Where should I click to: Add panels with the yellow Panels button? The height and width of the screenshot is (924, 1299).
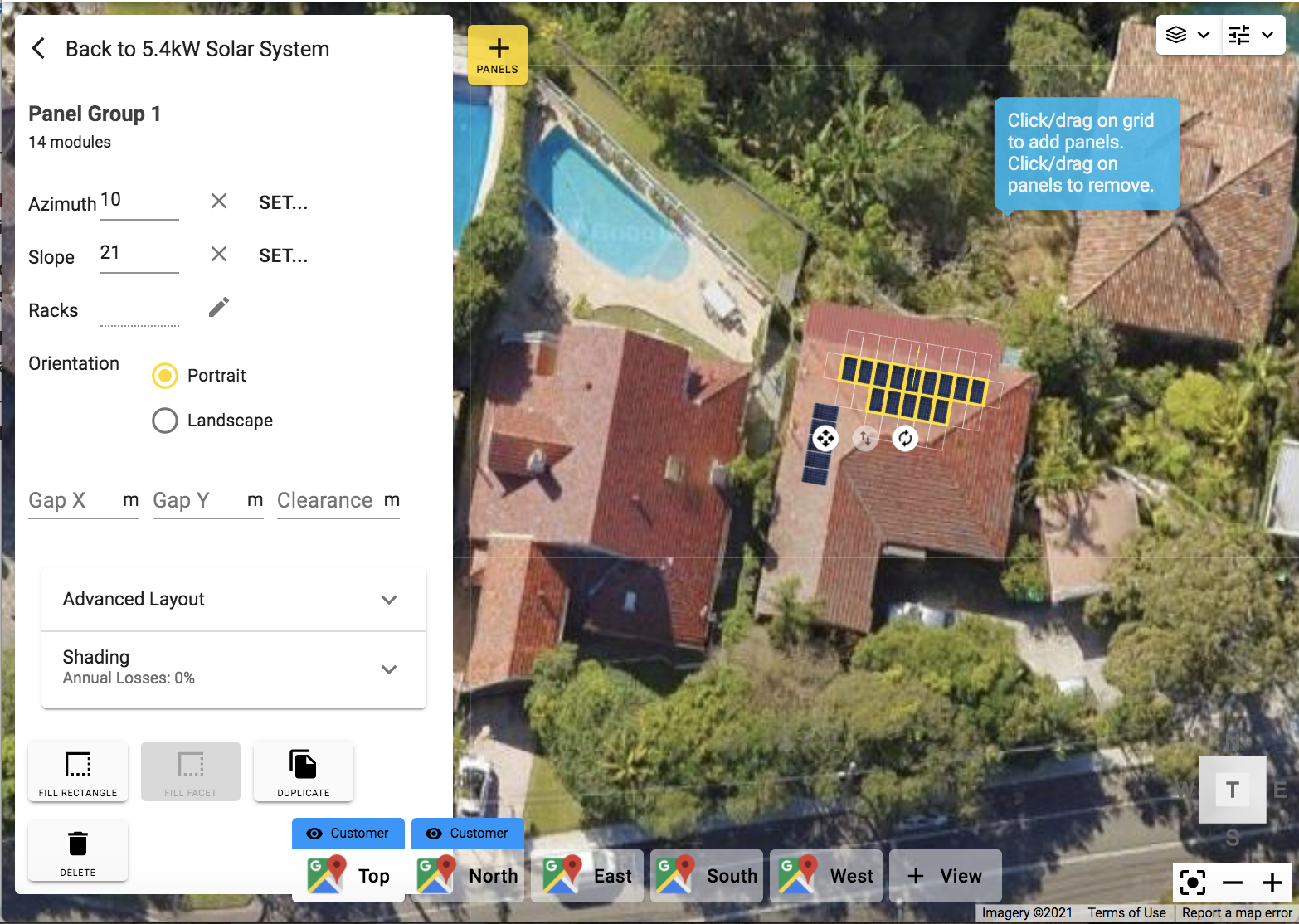(x=498, y=55)
